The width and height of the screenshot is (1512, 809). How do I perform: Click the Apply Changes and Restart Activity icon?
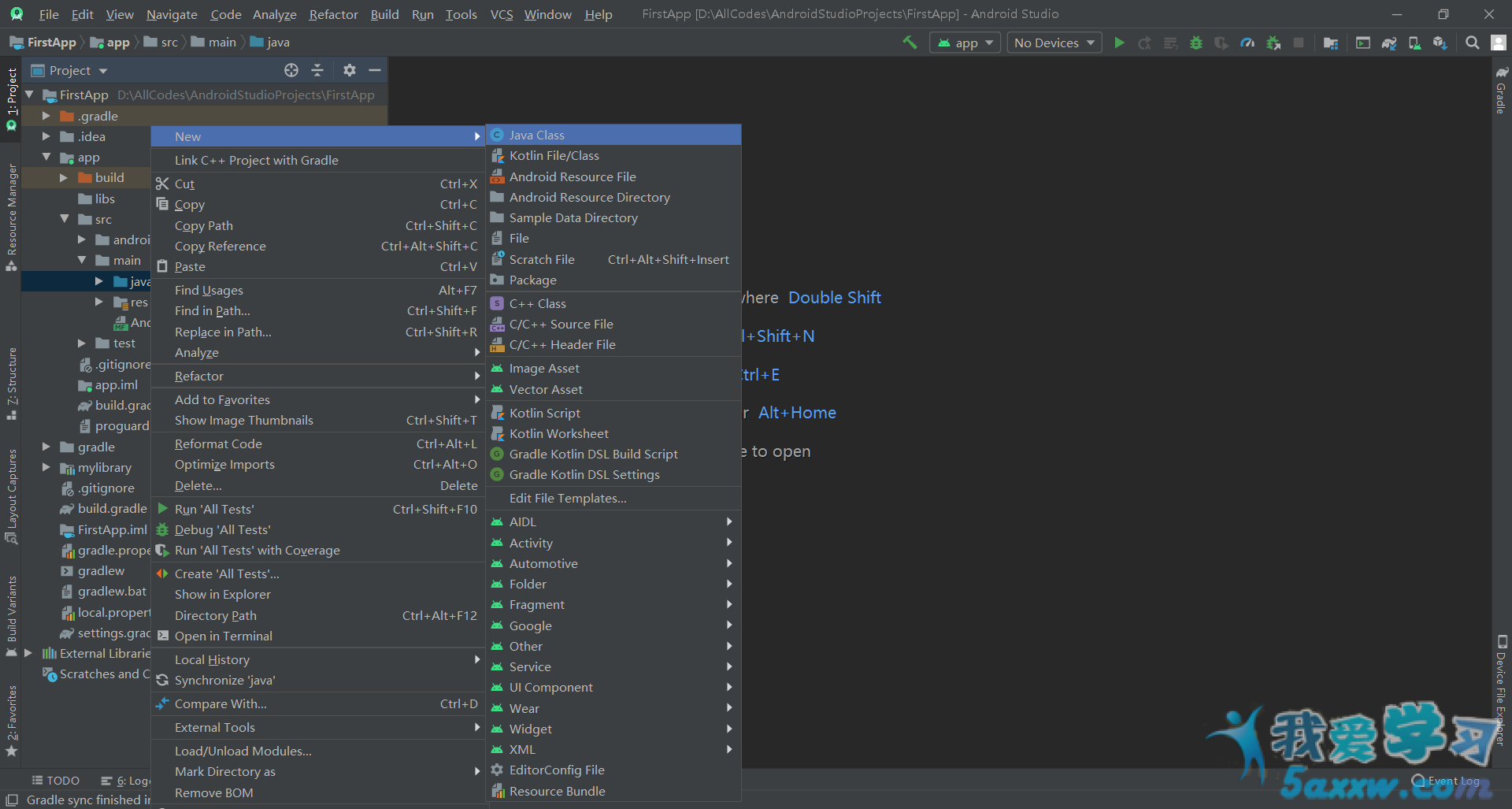[x=1145, y=43]
